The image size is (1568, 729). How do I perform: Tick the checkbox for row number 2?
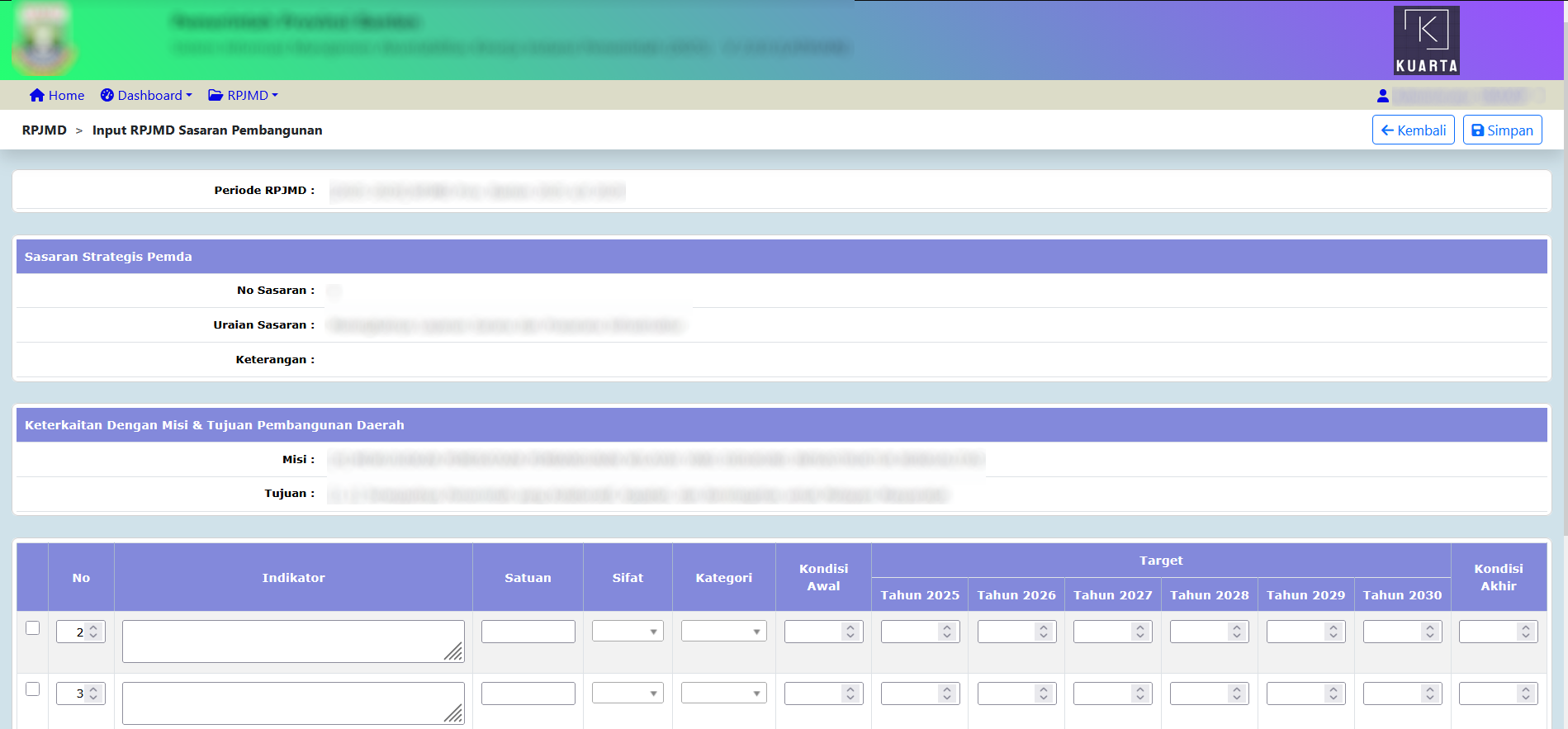pyautogui.click(x=33, y=628)
